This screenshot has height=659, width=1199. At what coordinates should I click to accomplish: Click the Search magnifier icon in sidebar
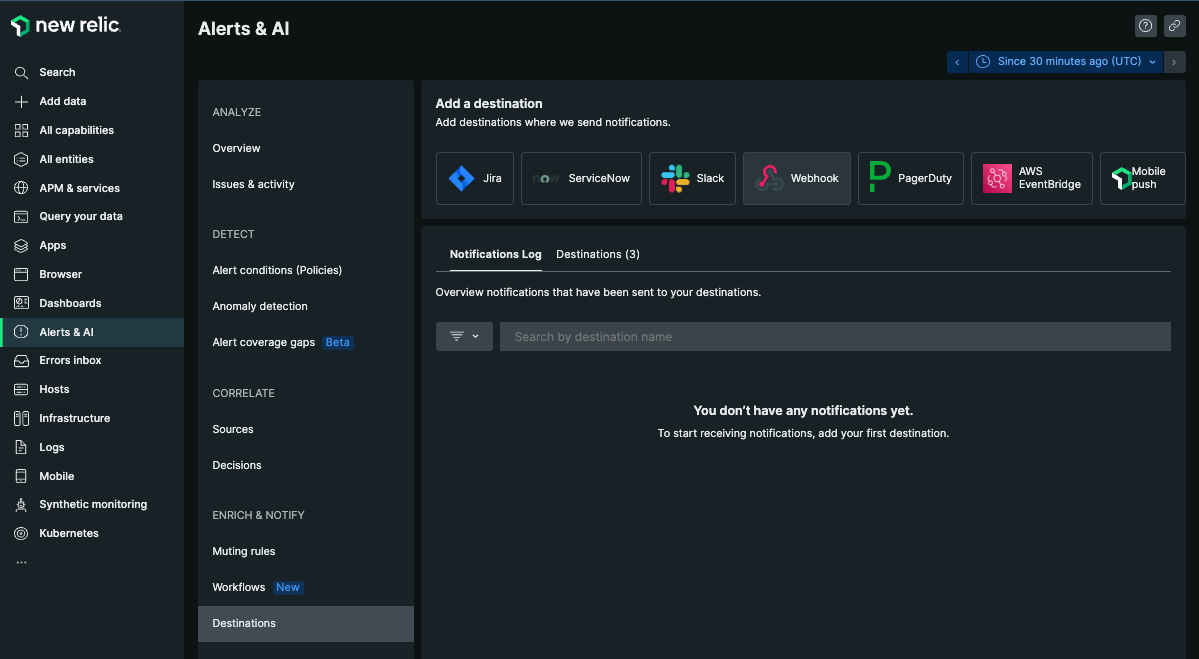click(x=21, y=72)
